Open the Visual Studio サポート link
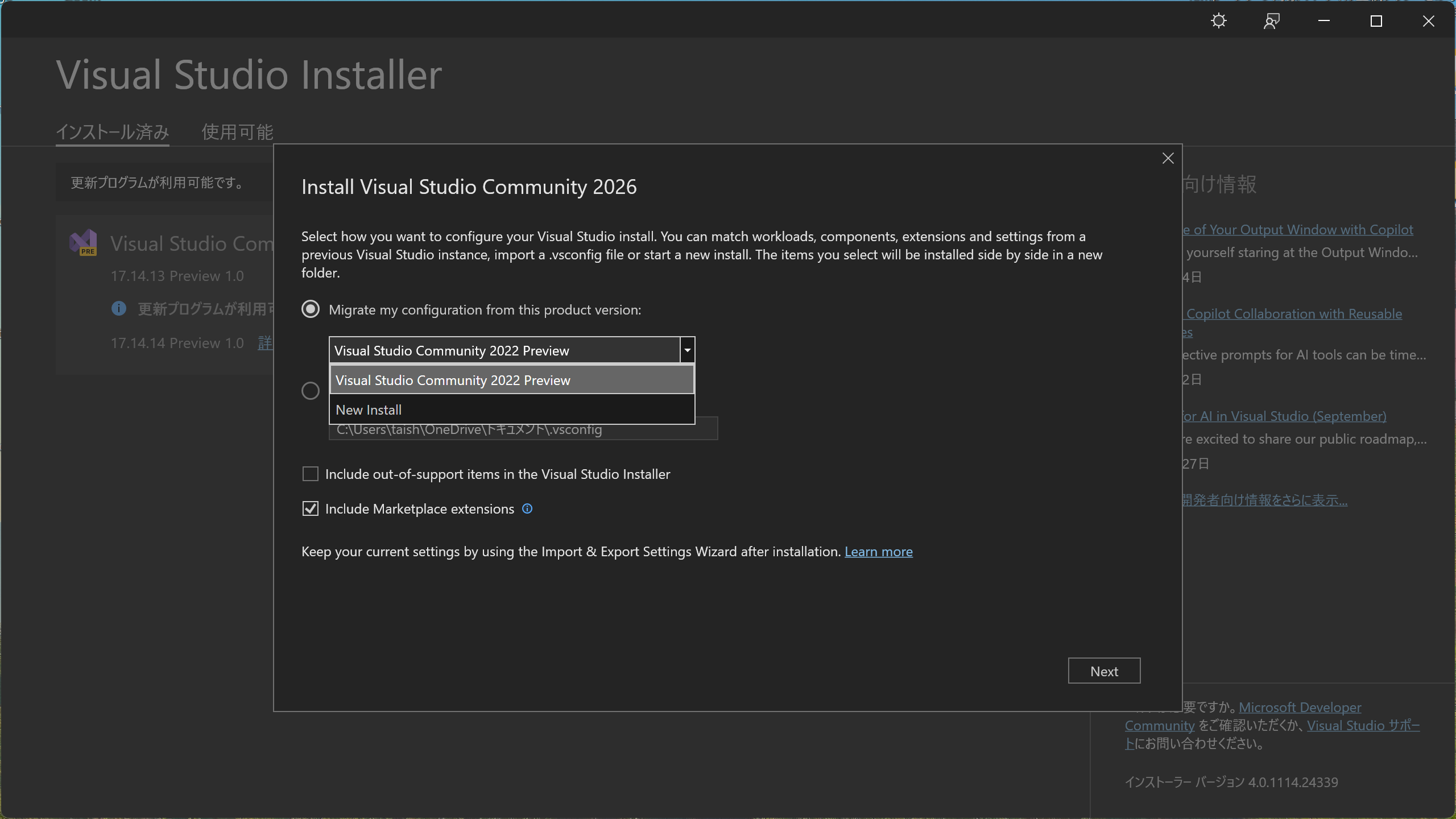 1363,726
